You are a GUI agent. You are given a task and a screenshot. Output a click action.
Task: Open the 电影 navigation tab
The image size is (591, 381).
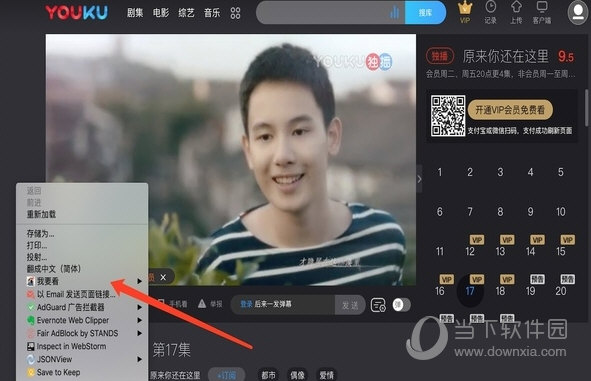tap(161, 13)
